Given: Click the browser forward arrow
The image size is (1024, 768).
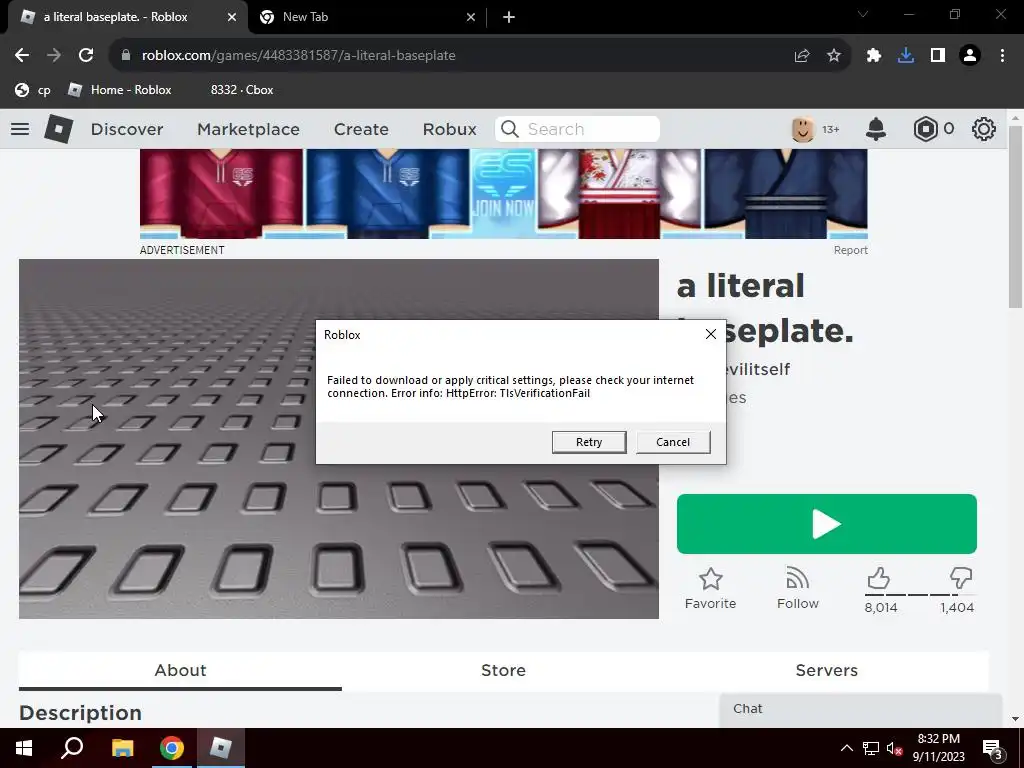Looking at the screenshot, I should coord(54,56).
